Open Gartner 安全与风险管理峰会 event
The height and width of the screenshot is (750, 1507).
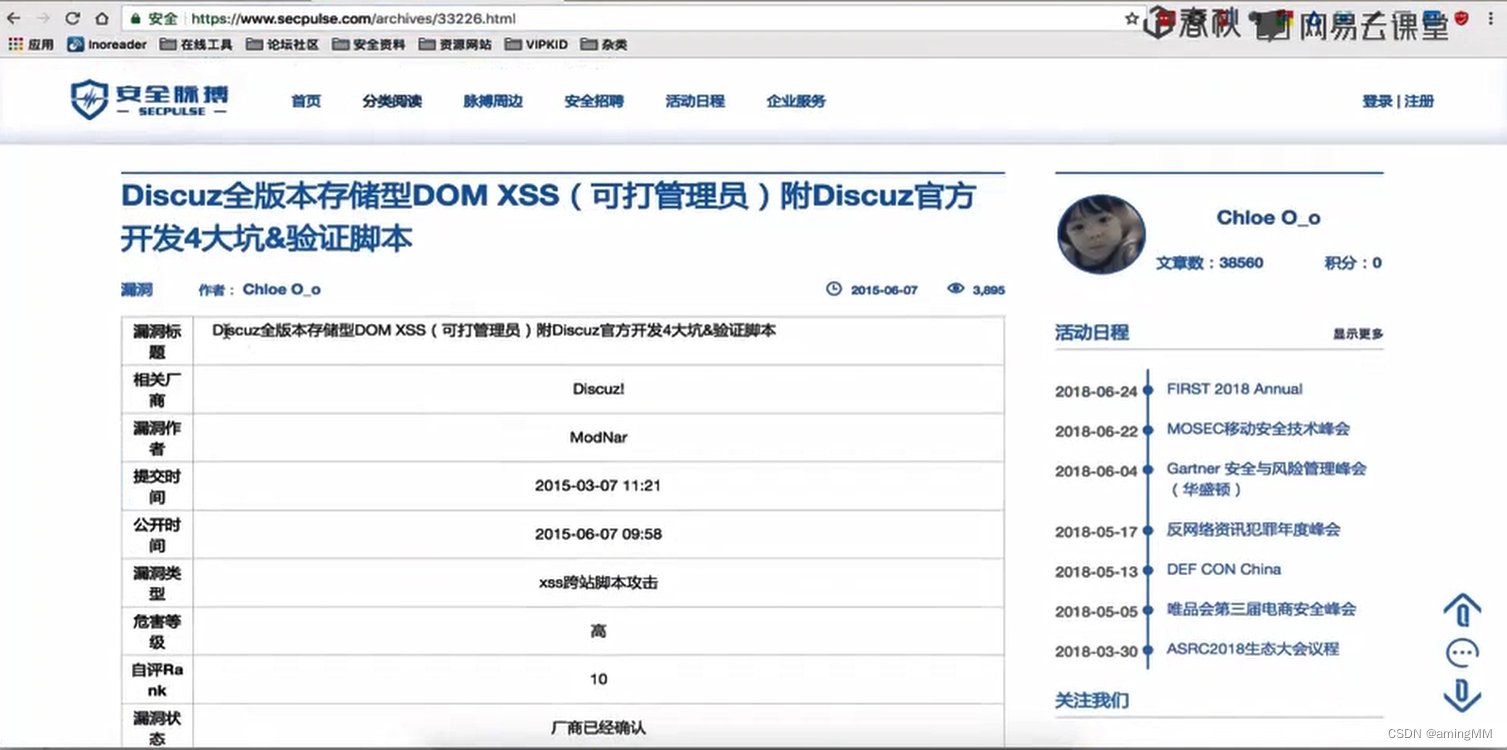pyautogui.click(x=1266, y=479)
